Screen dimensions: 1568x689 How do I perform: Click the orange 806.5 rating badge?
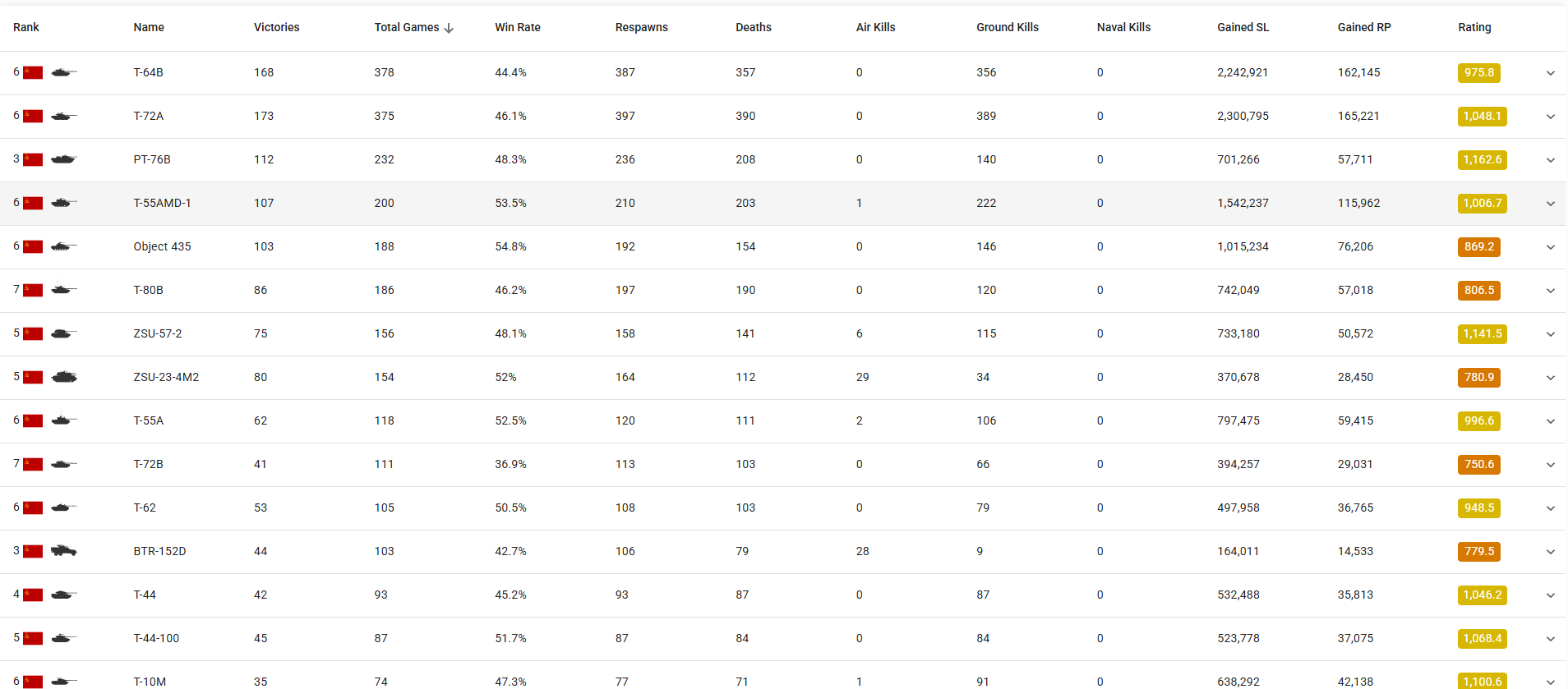(1479, 291)
